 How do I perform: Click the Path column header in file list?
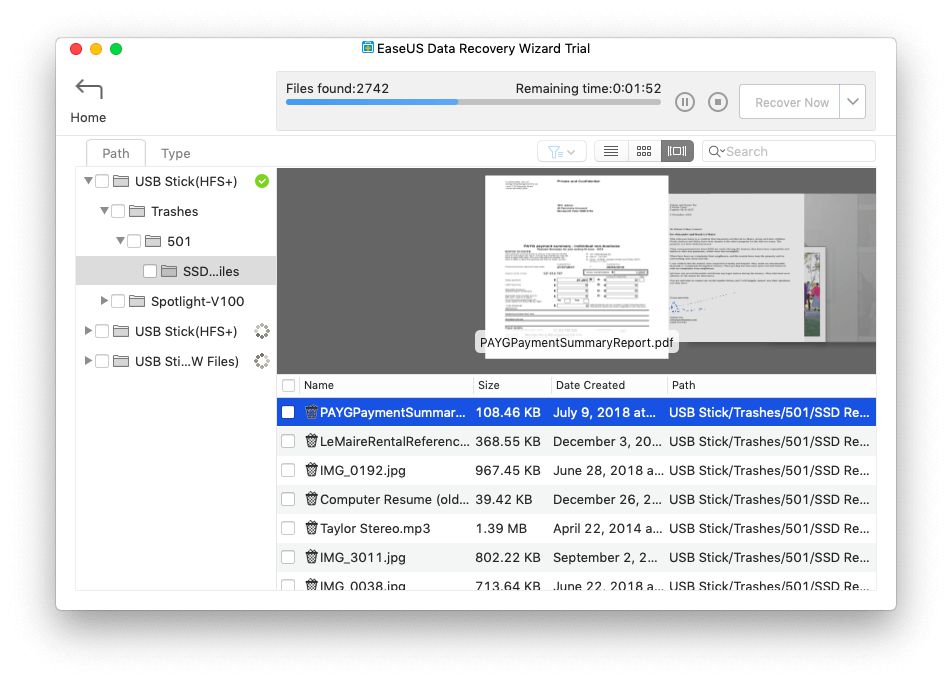coord(771,385)
